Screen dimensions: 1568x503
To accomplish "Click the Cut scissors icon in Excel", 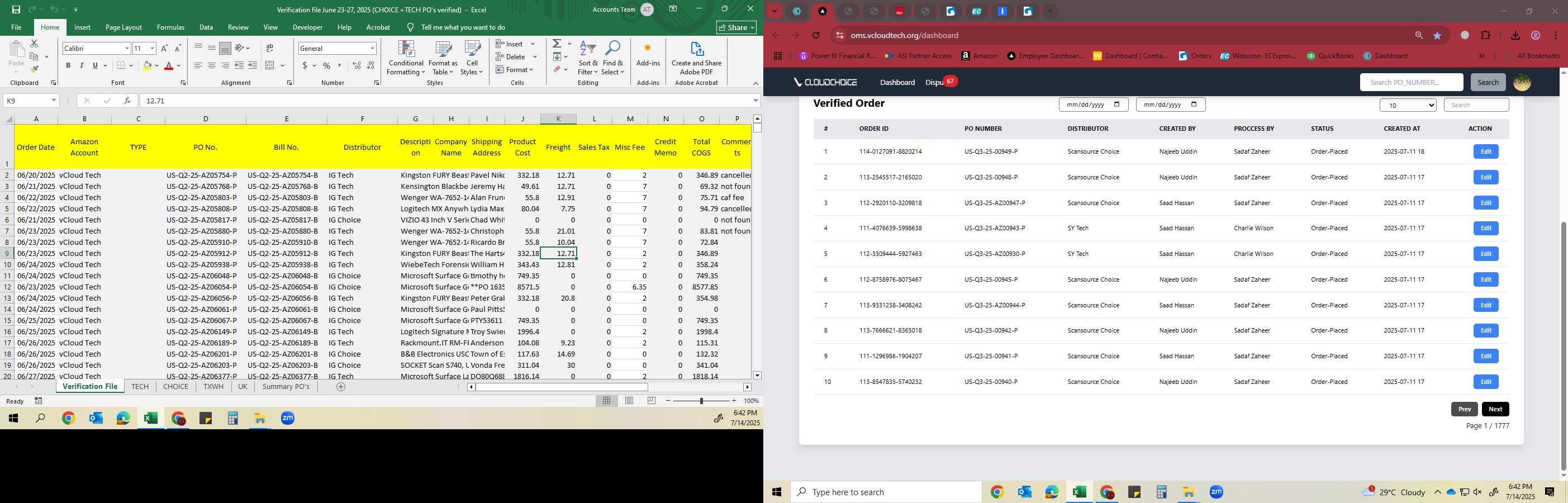I will (34, 44).
